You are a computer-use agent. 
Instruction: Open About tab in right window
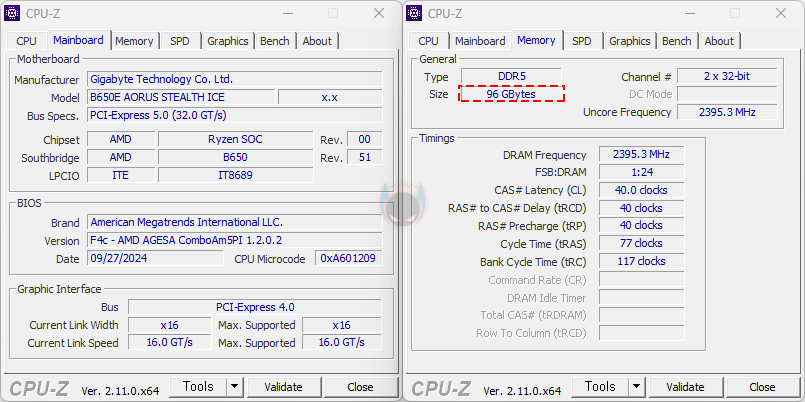[x=719, y=41]
